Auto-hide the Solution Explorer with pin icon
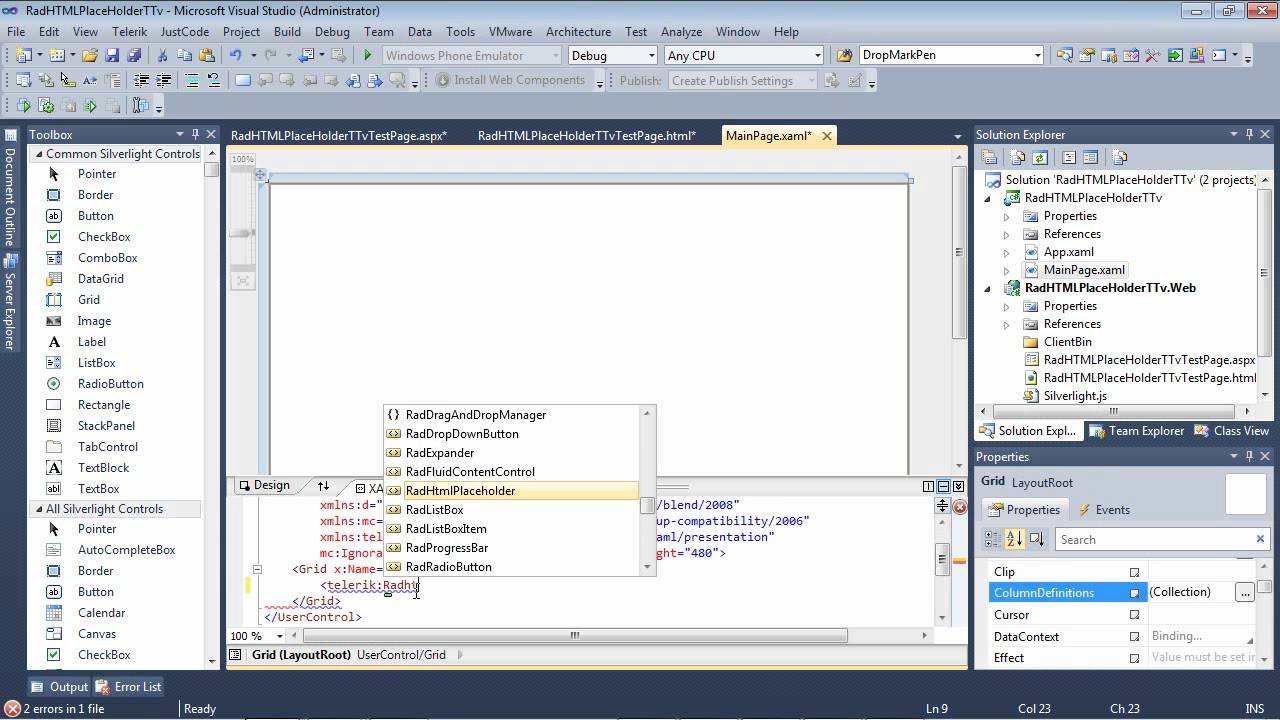 1250,134
